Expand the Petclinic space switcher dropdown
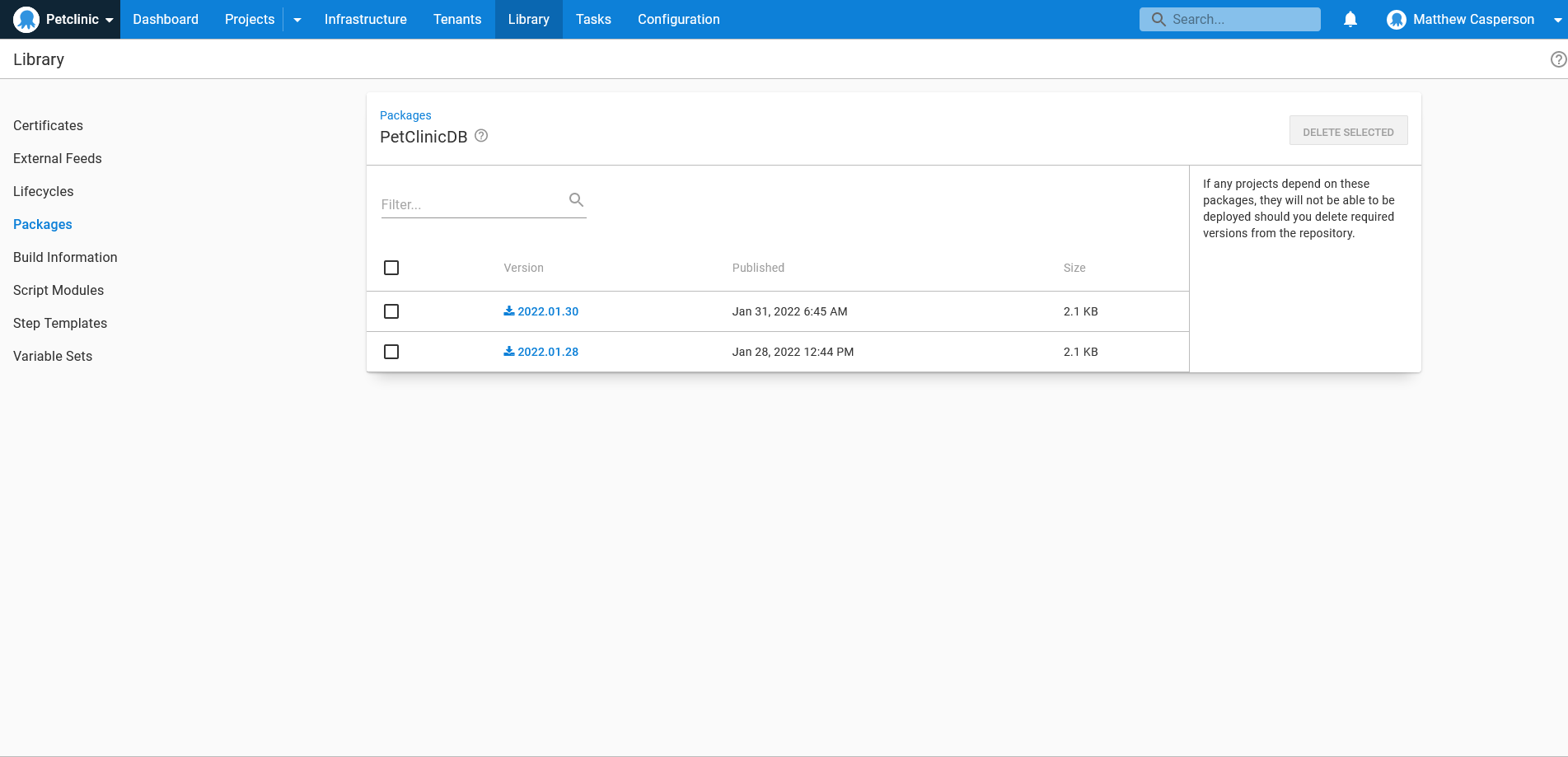 (110, 20)
